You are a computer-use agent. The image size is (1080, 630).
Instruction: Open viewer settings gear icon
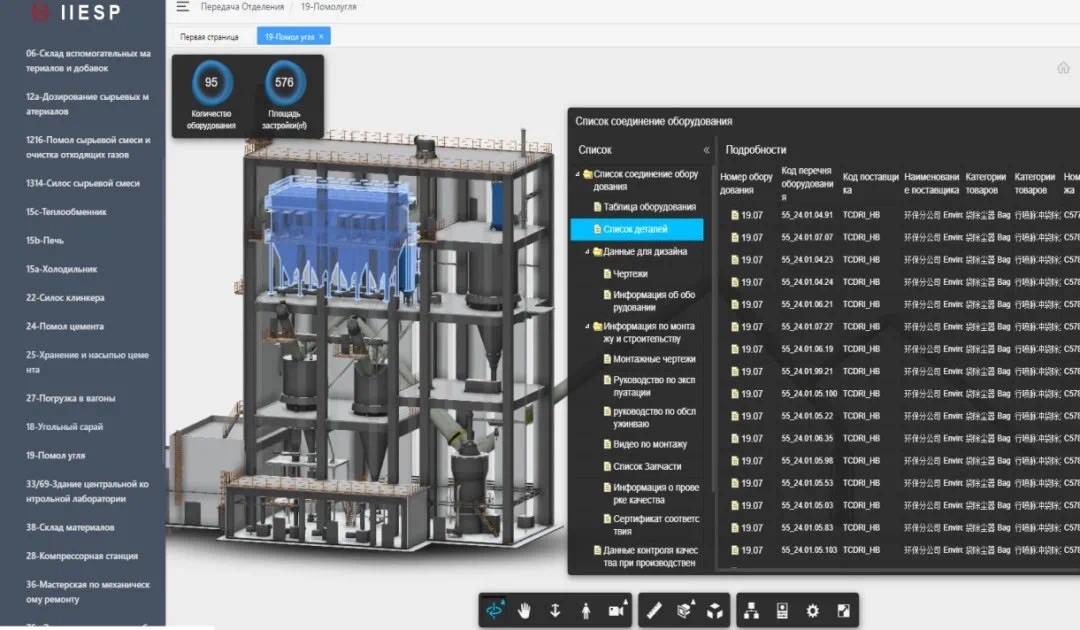click(812, 609)
